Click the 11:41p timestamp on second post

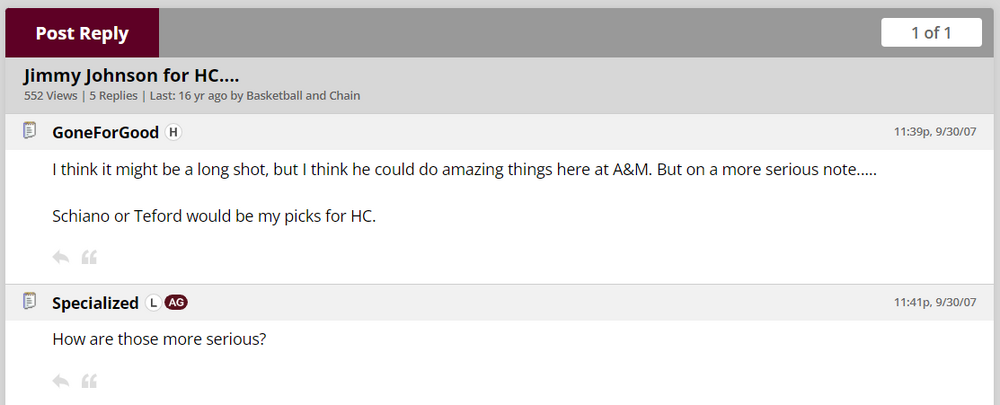tap(937, 302)
